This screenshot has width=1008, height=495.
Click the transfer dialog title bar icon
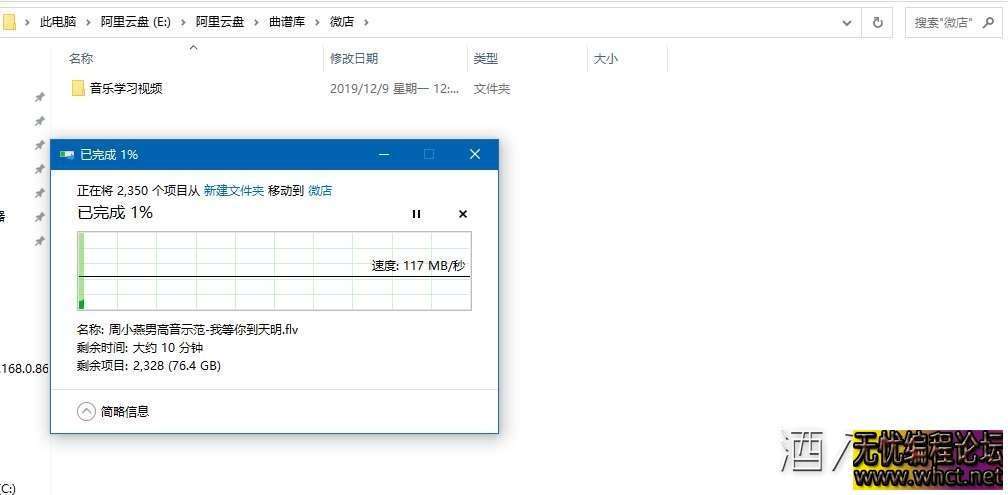pyautogui.click(x=67, y=155)
